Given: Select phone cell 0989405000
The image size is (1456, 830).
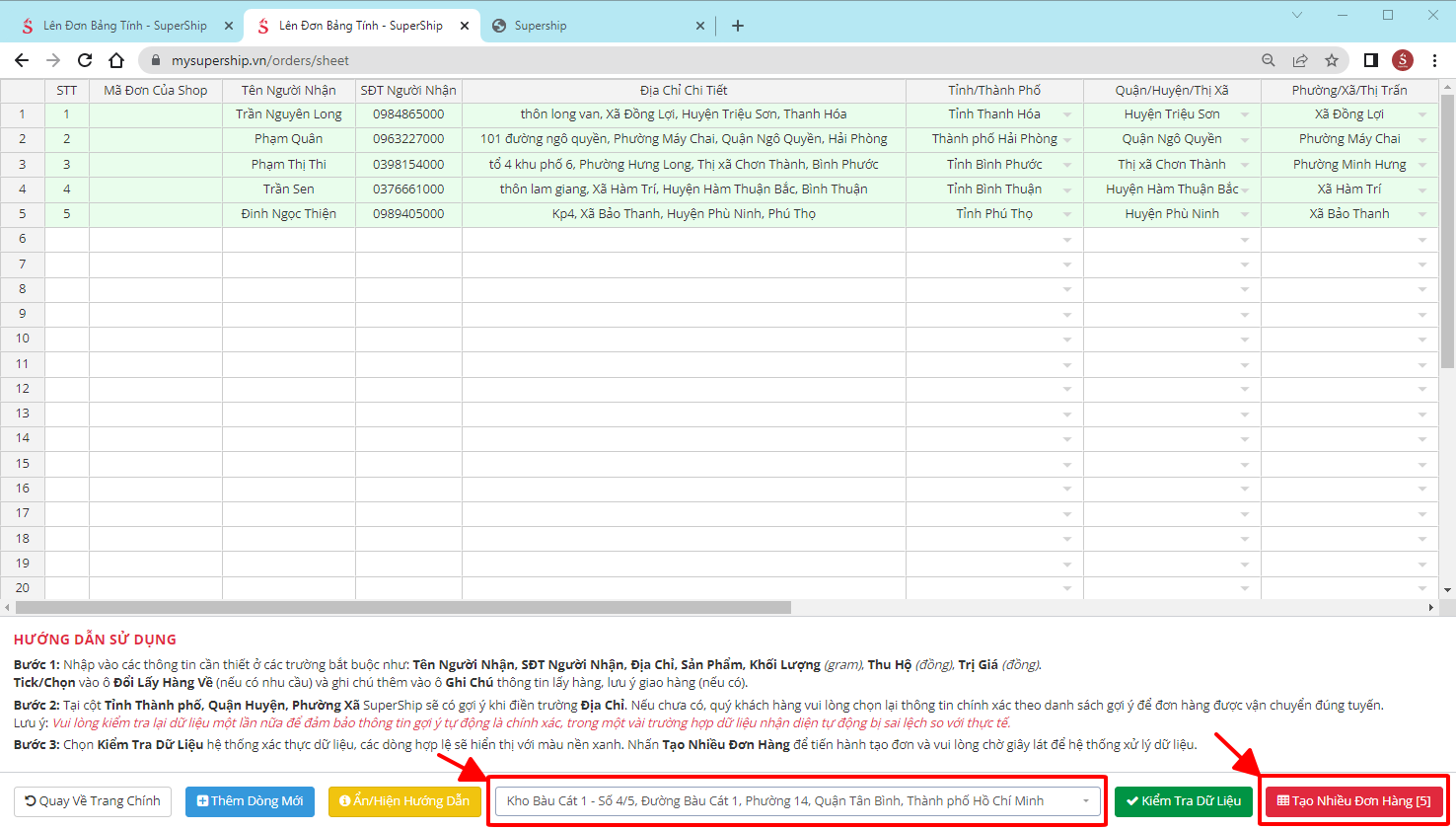Looking at the screenshot, I should point(408,213).
